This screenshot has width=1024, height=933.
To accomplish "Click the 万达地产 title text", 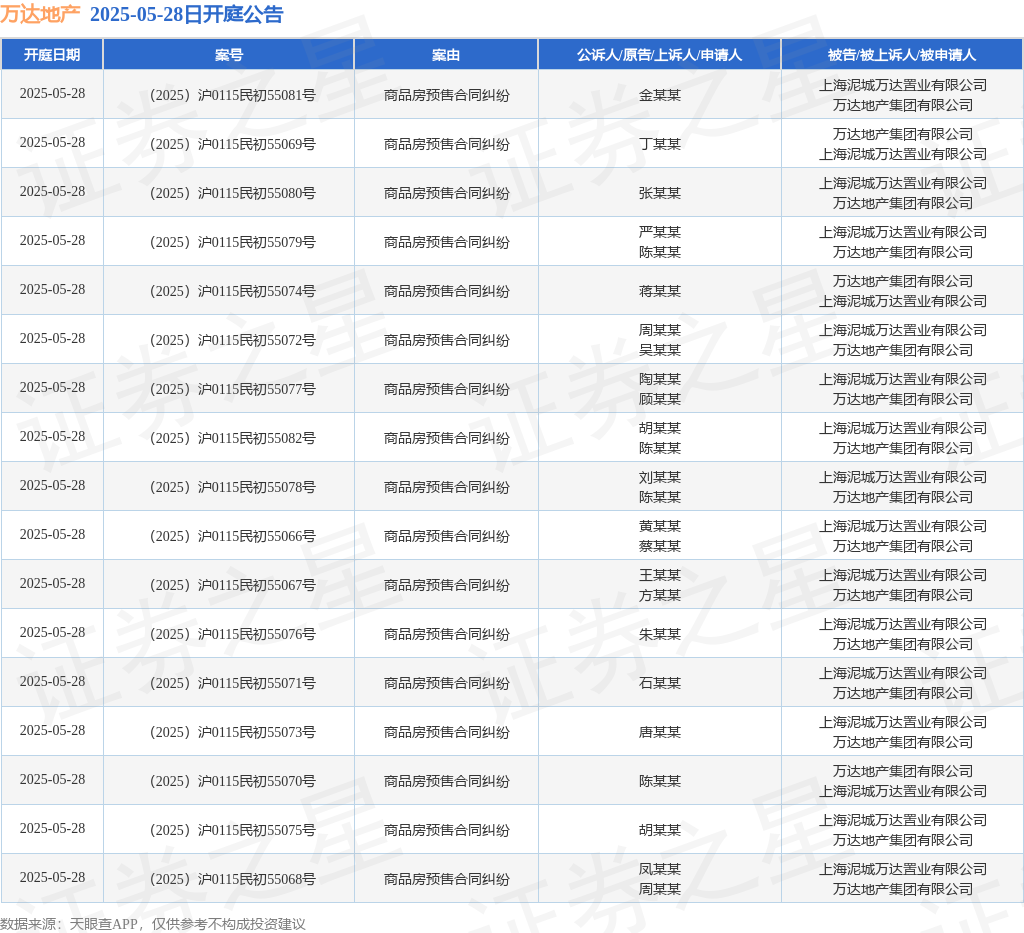I will (40, 14).
